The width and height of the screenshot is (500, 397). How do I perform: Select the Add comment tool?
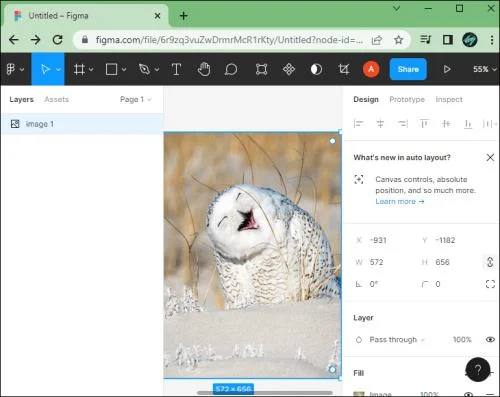pos(231,69)
